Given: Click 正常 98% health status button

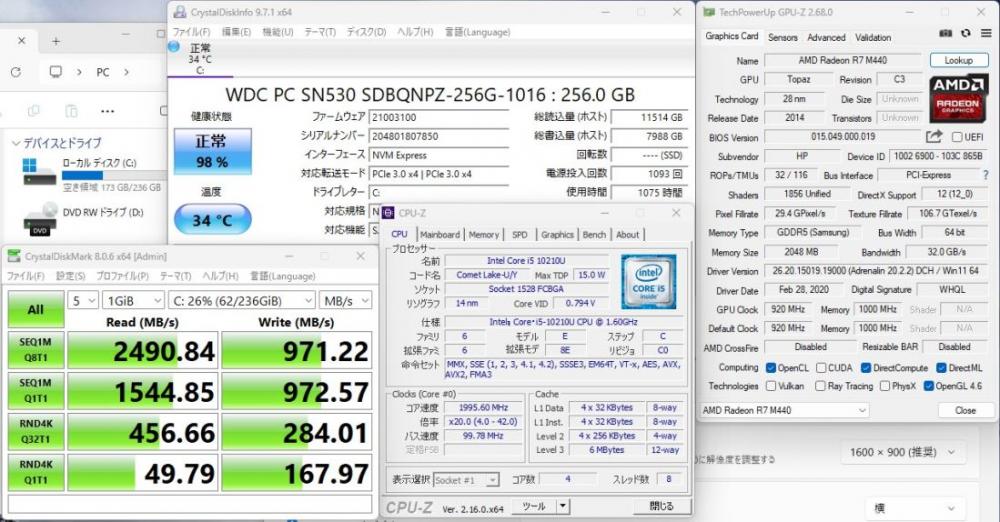Looking at the screenshot, I should (x=212, y=151).
